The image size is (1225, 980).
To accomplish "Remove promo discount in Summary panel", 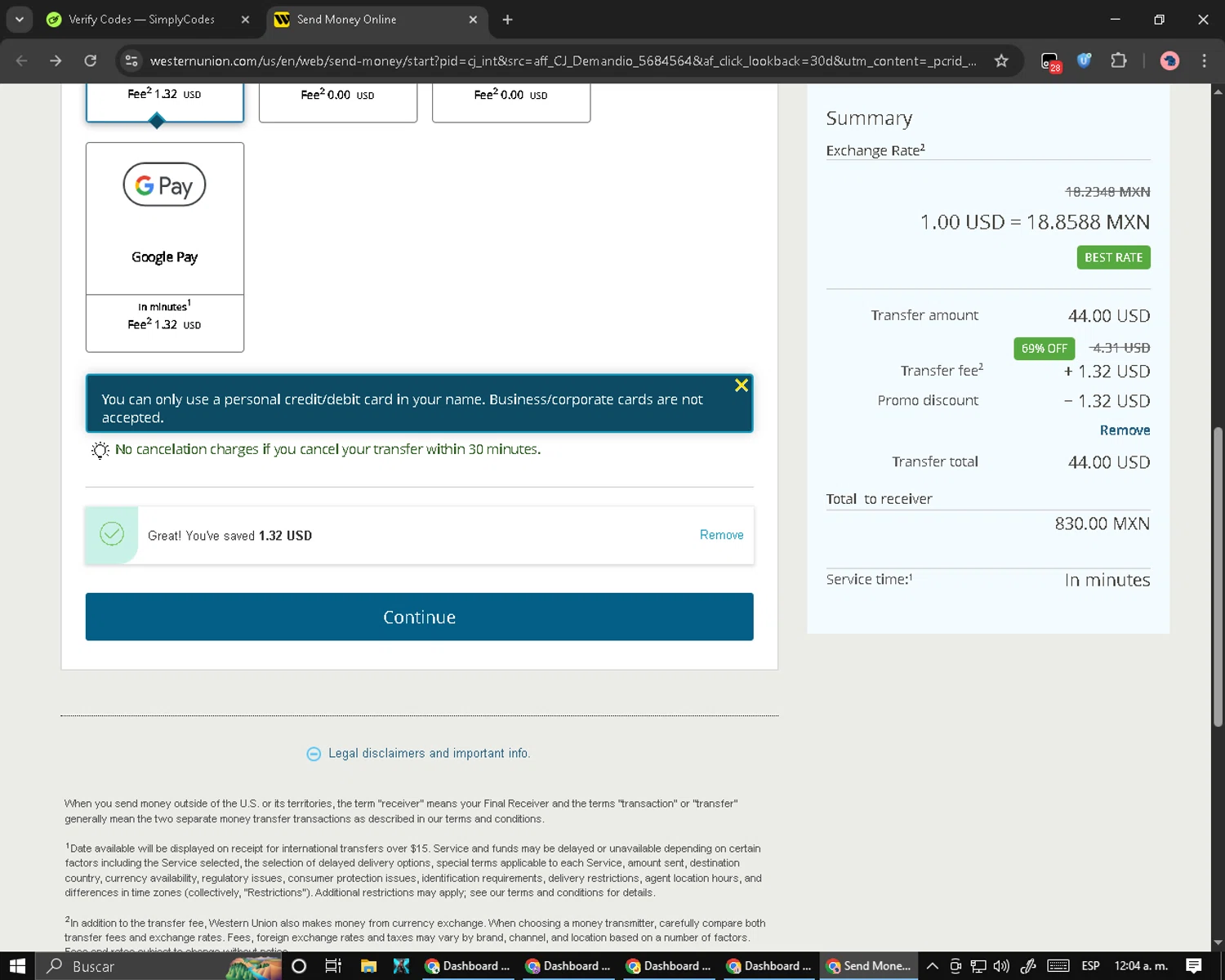I will tap(1125, 430).
